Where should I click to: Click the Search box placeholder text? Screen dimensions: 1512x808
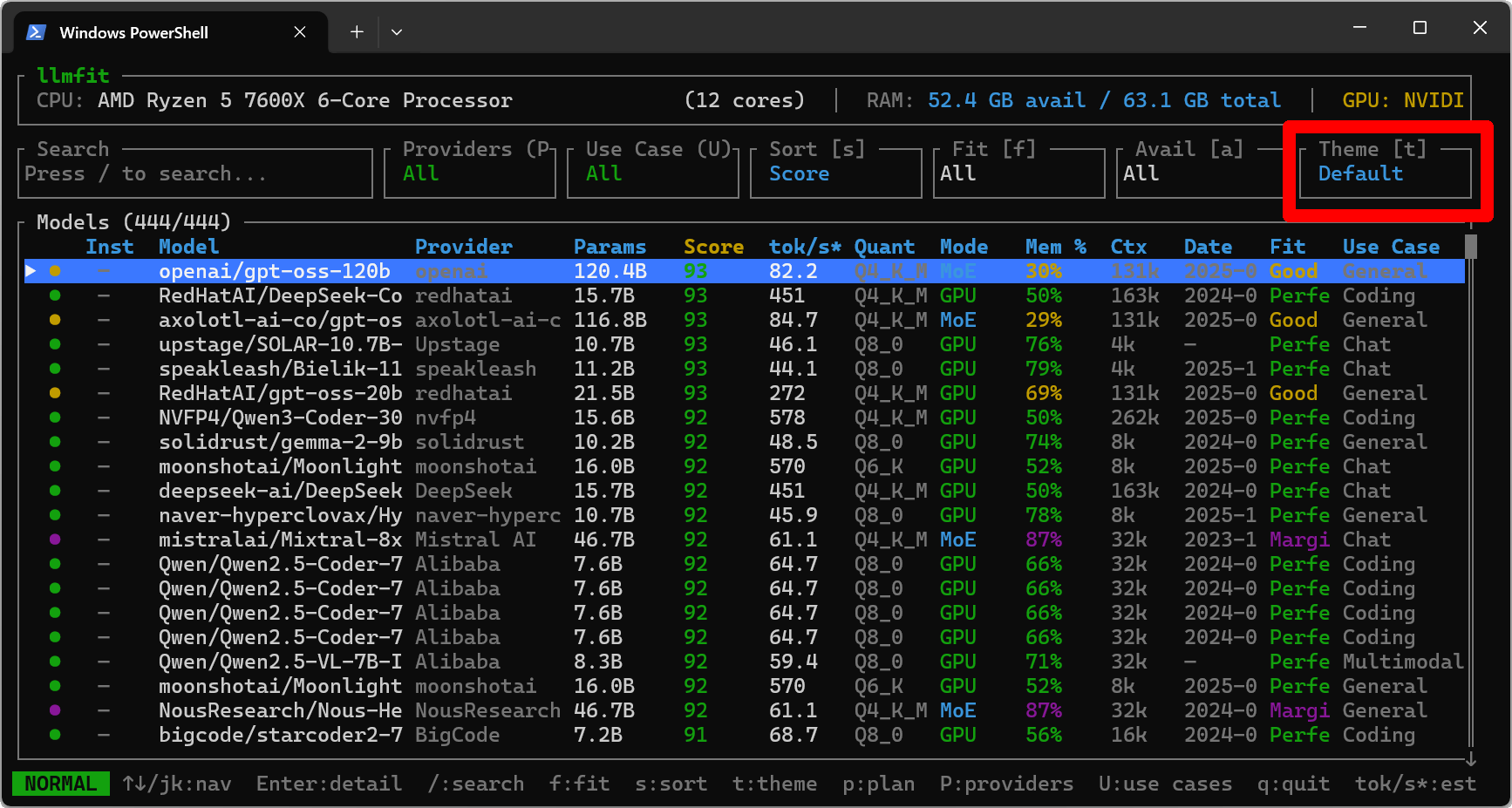pos(145,173)
